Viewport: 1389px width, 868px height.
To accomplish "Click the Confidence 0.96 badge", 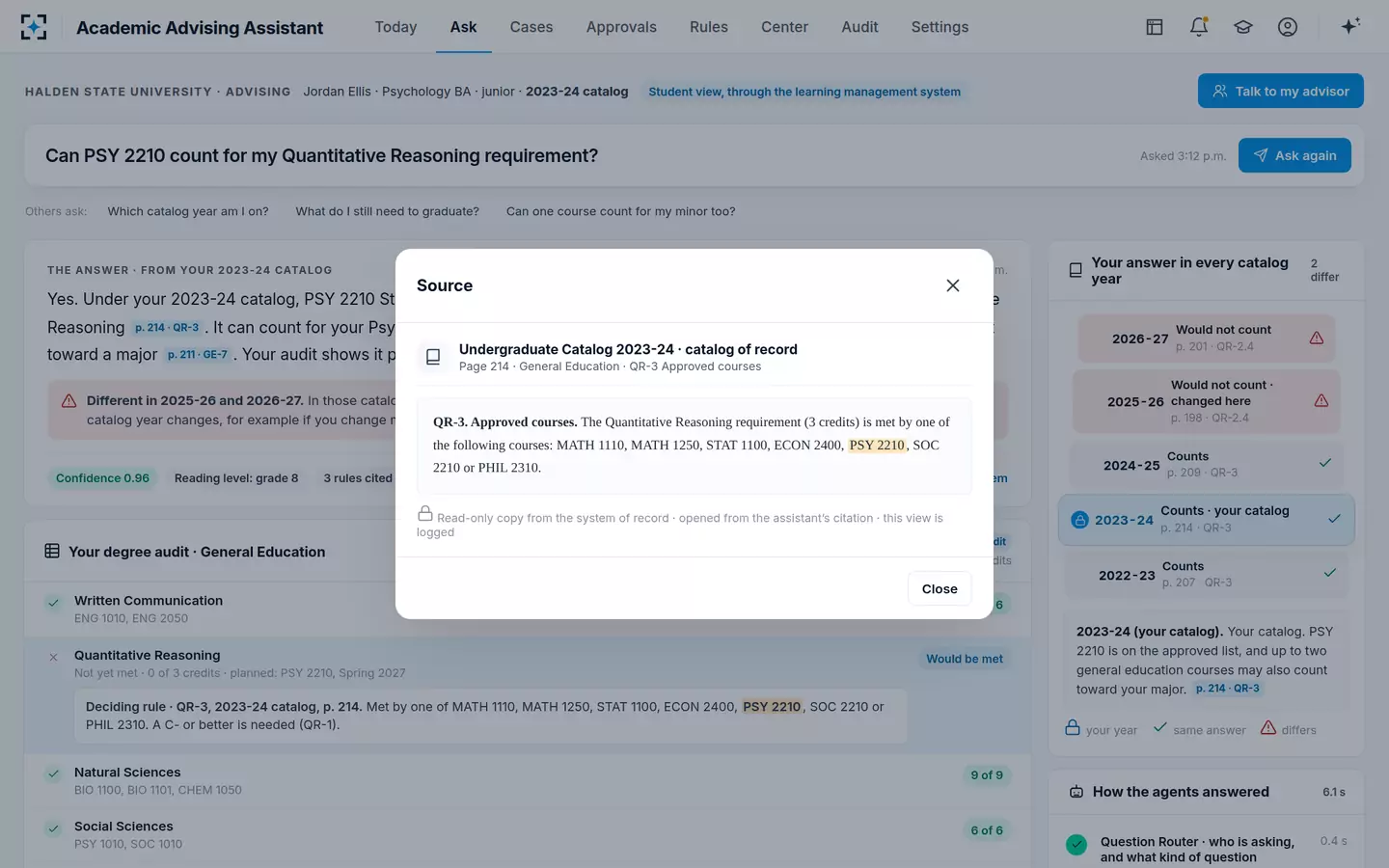I will (102, 477).
